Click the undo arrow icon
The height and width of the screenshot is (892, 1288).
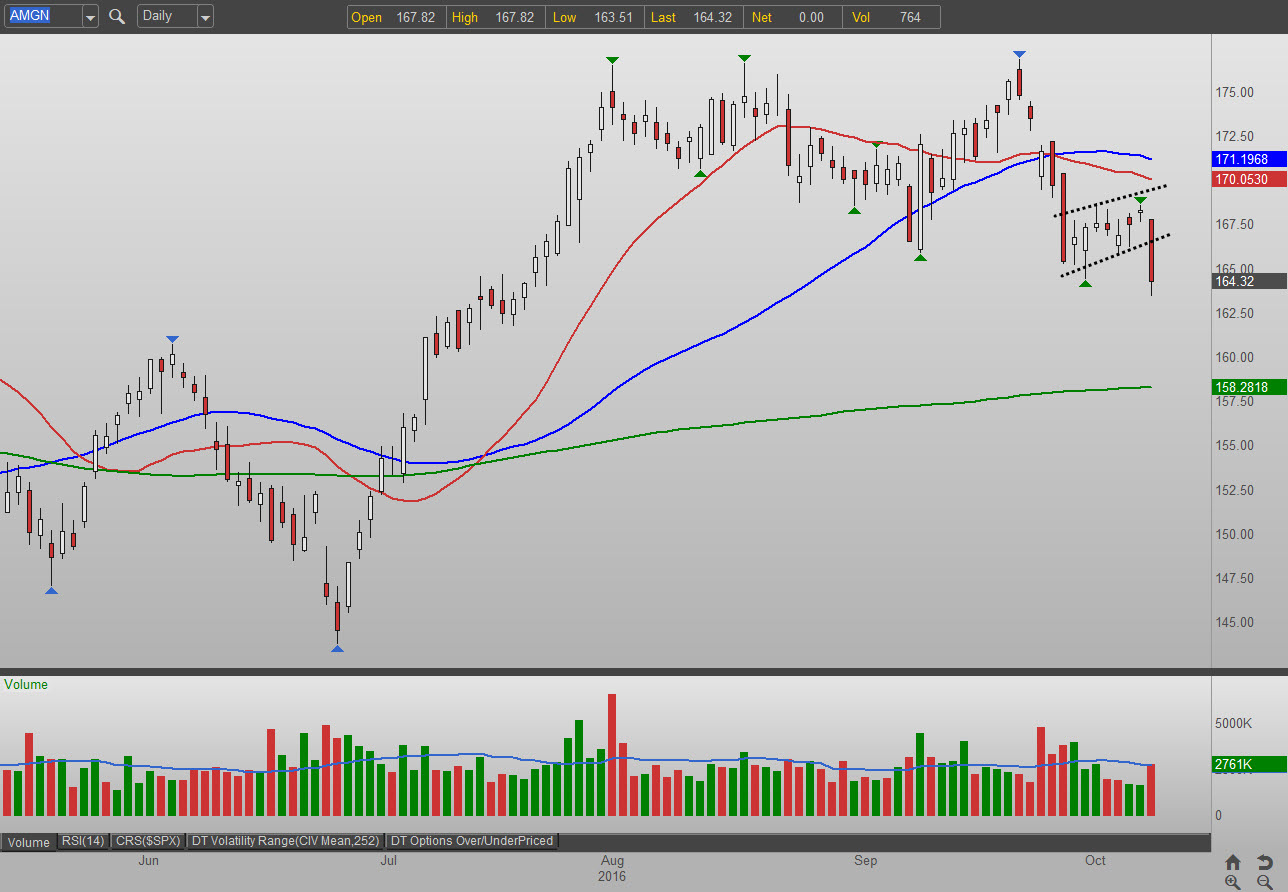[x=1265, y=862]
